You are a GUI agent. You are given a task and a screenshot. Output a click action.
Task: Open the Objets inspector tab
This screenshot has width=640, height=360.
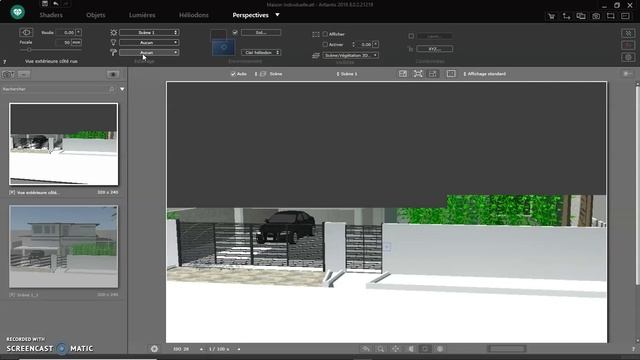[x=96, y=15]
